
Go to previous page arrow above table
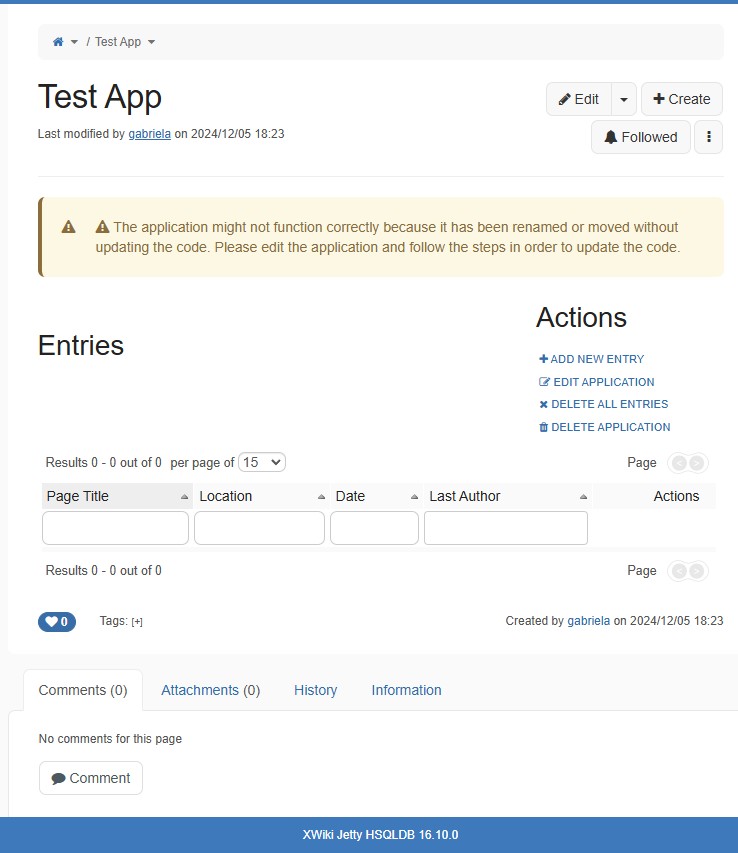[679, 463]
